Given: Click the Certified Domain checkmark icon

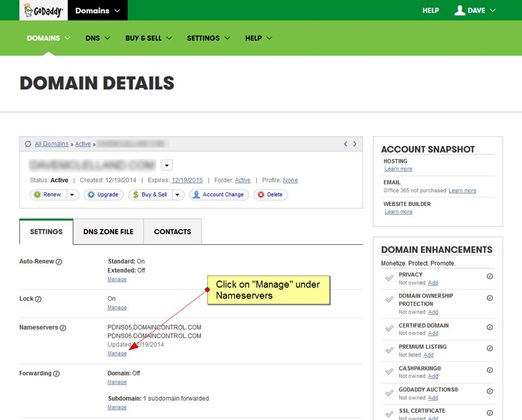Looking at the screenshot, I should (389, 329).
